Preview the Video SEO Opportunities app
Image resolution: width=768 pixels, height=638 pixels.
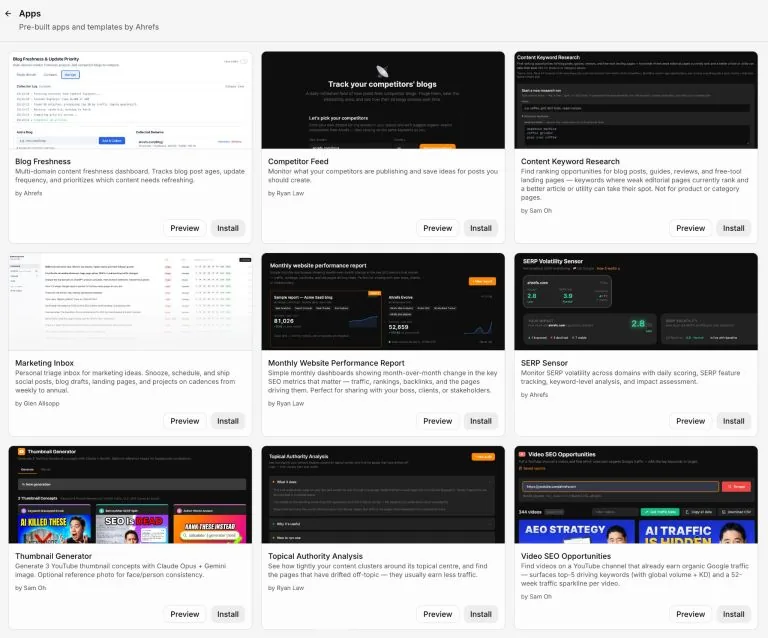(x=690, y=614)
